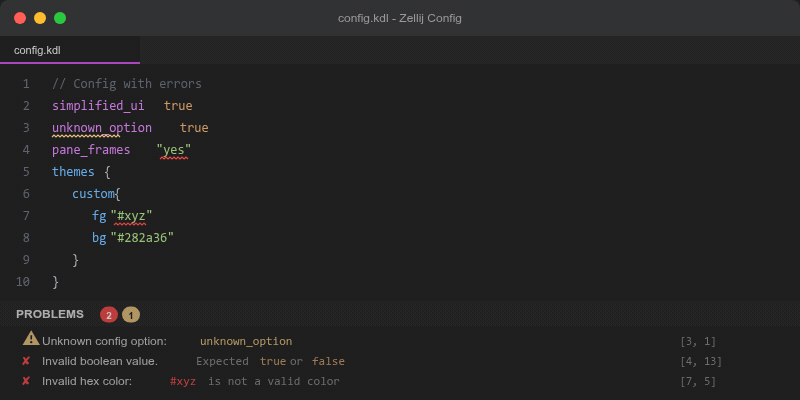Click the red error count badge showing 2
This screenshot has width=800, height=400.
109,315
